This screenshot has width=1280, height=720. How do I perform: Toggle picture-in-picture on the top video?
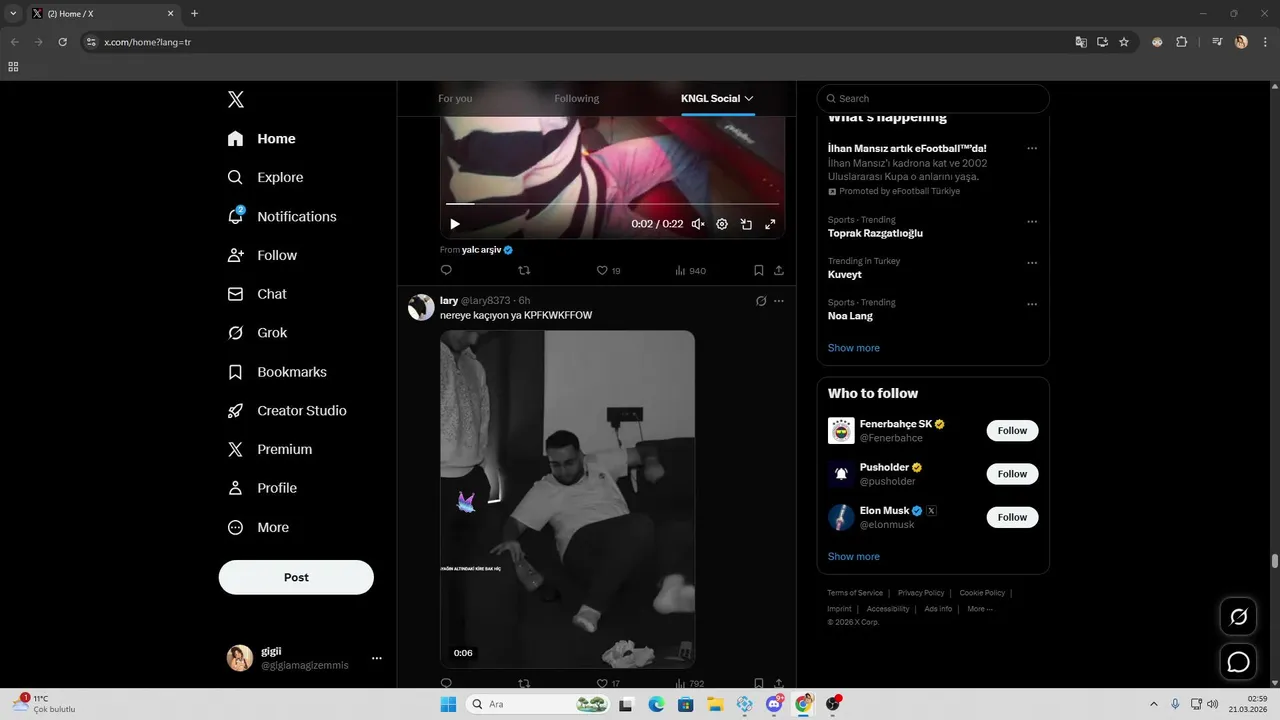[x=746, y=224]
